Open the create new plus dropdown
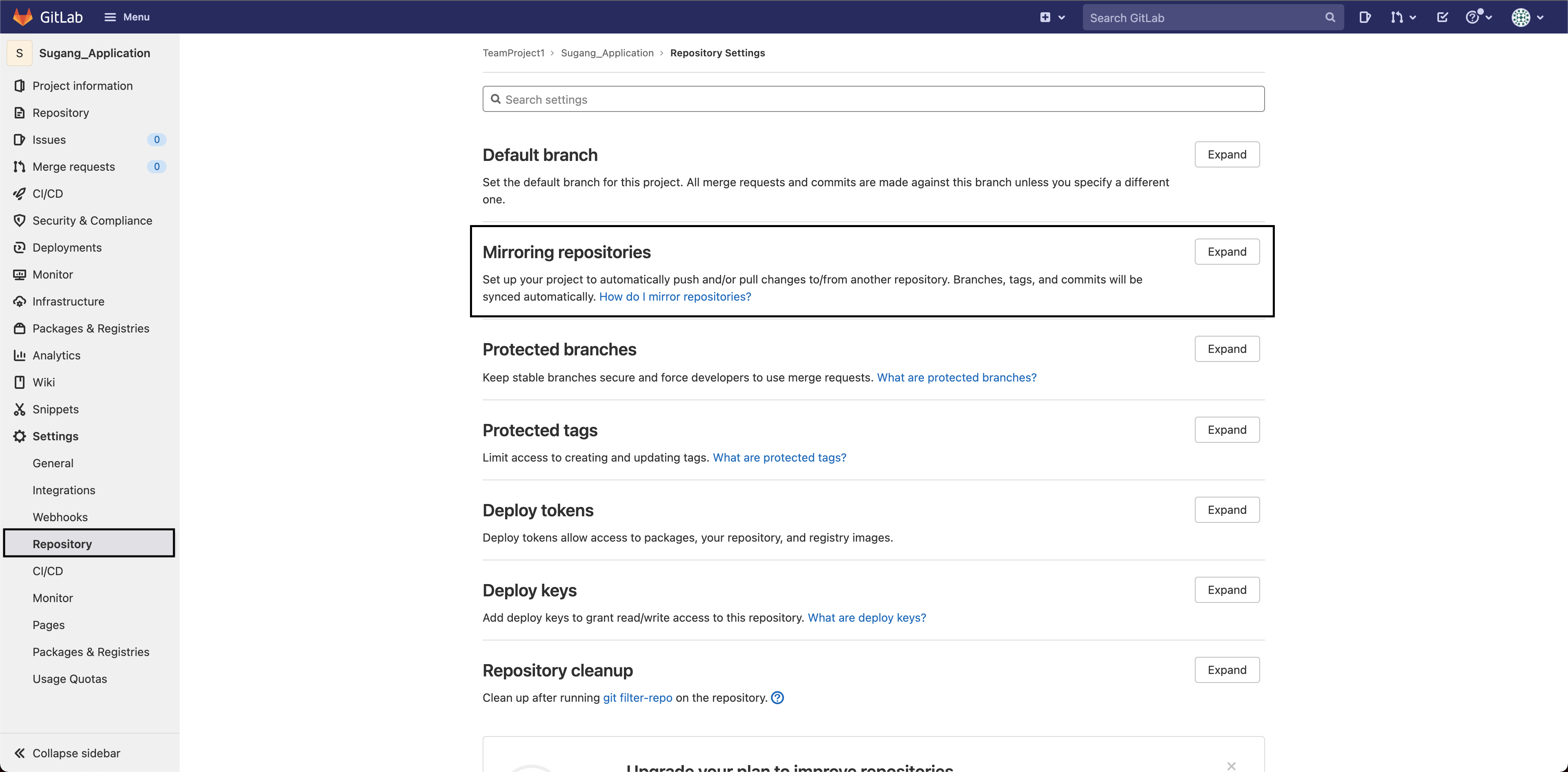 pos(1052,17)
